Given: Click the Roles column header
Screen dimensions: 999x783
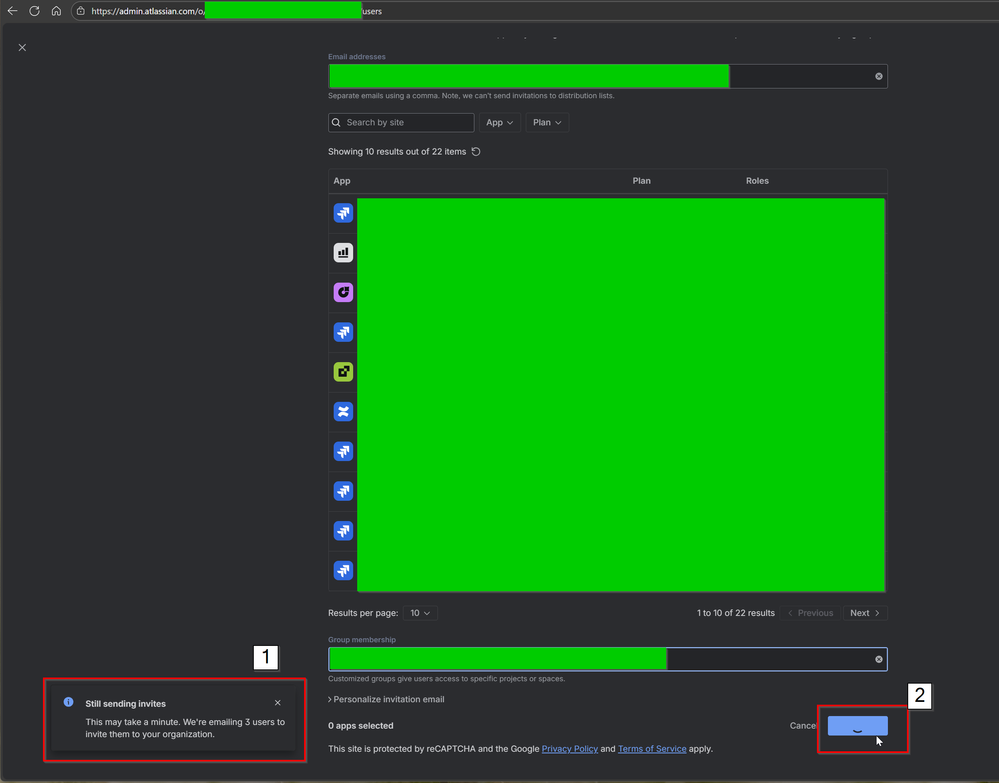Looking at the screenshot, I should (x=758, y=181).
